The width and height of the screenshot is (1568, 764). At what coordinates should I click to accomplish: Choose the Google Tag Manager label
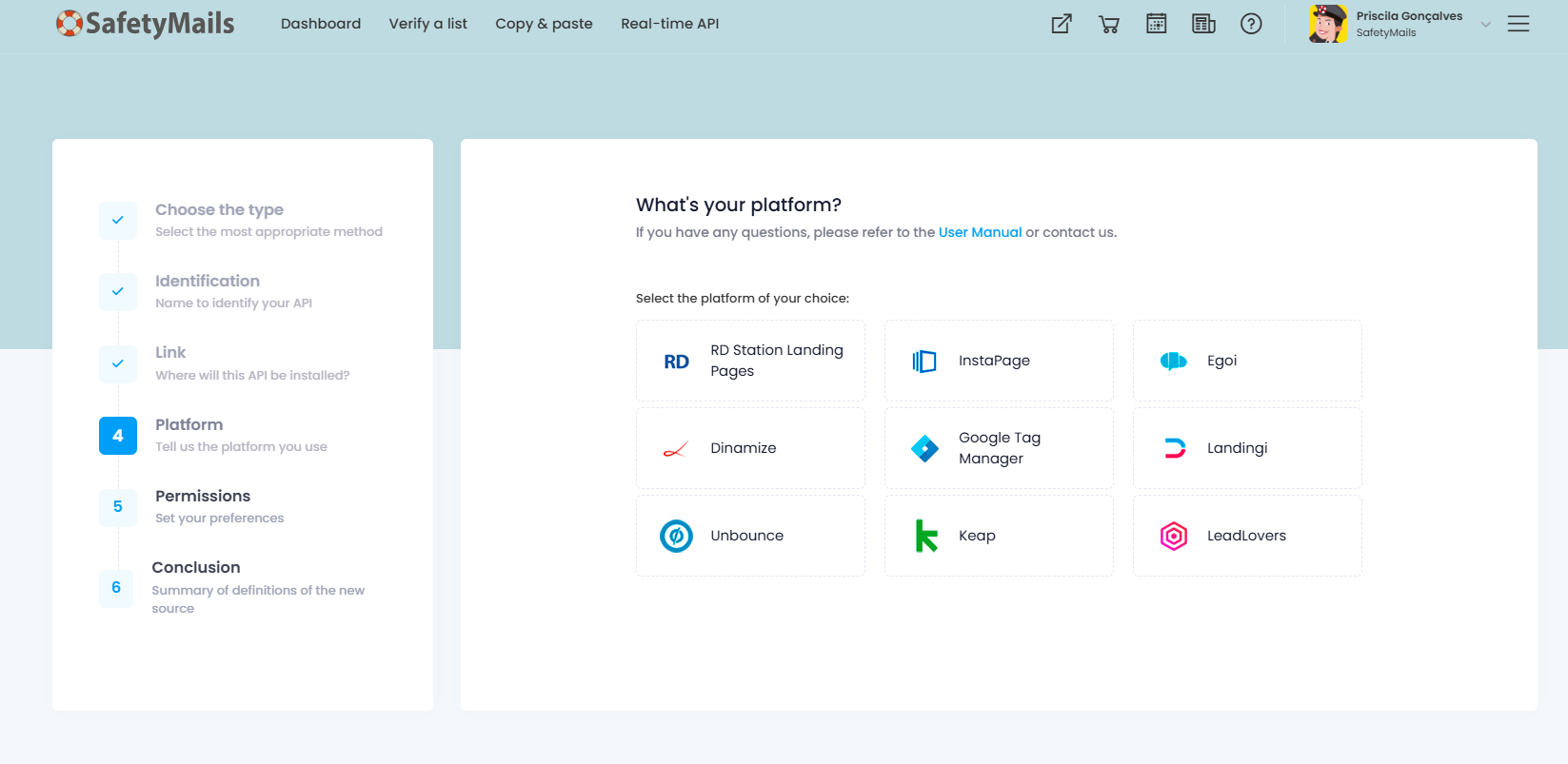coord(1000,448)
